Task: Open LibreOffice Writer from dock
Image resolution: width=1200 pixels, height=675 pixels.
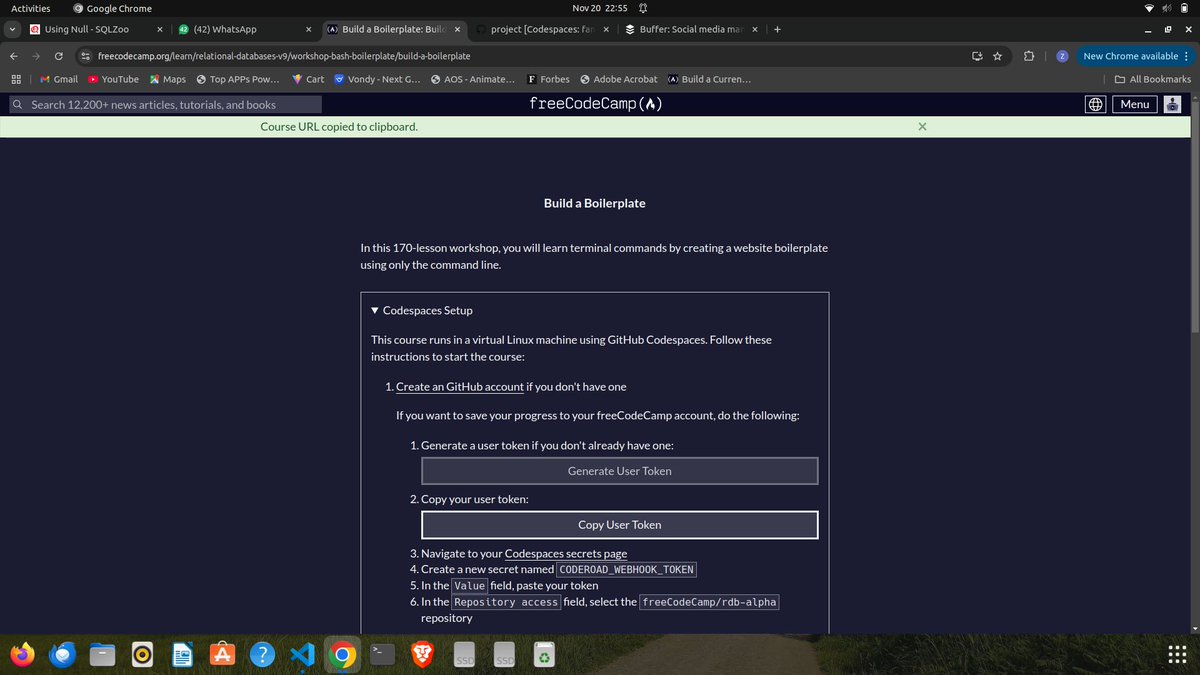Action: (x=182, y=654)
